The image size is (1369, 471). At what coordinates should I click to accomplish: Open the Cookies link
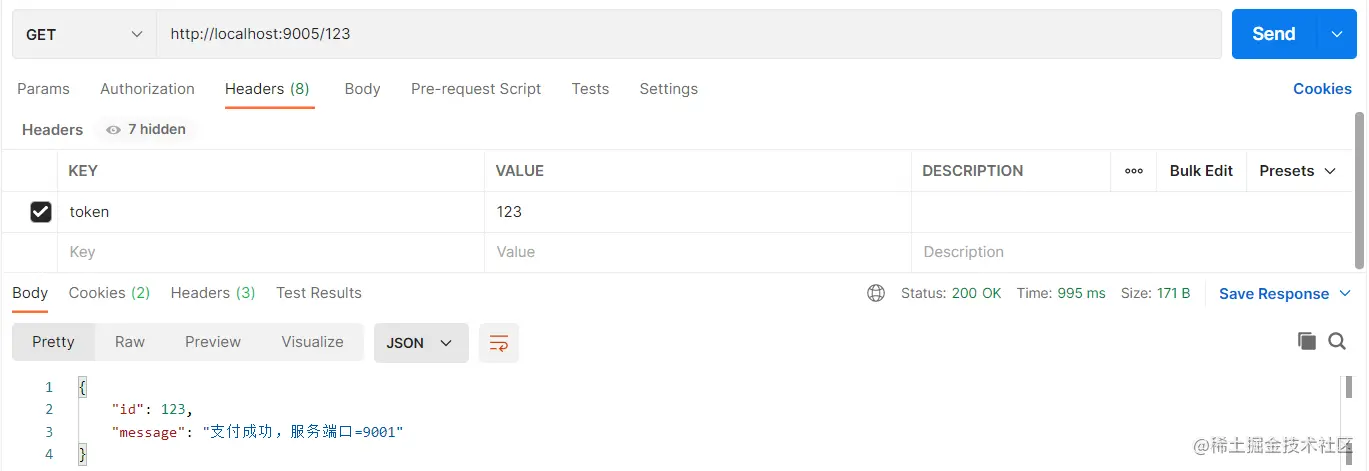point(1322,89)
